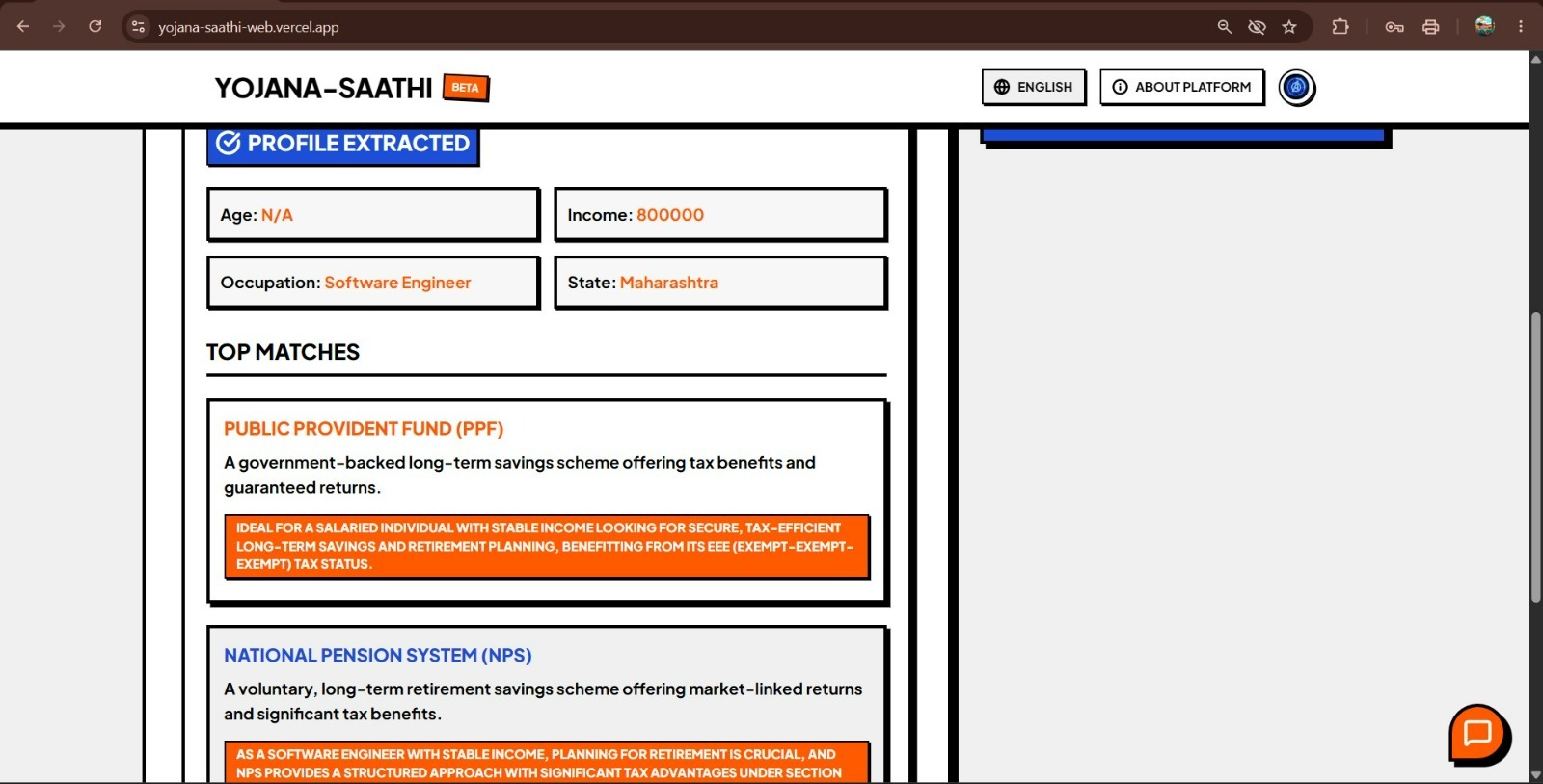The width and height of the screenshot is (1543, 784).
Task: Open the zoom magnifier in address bar
Action: tap(1225, 27)
